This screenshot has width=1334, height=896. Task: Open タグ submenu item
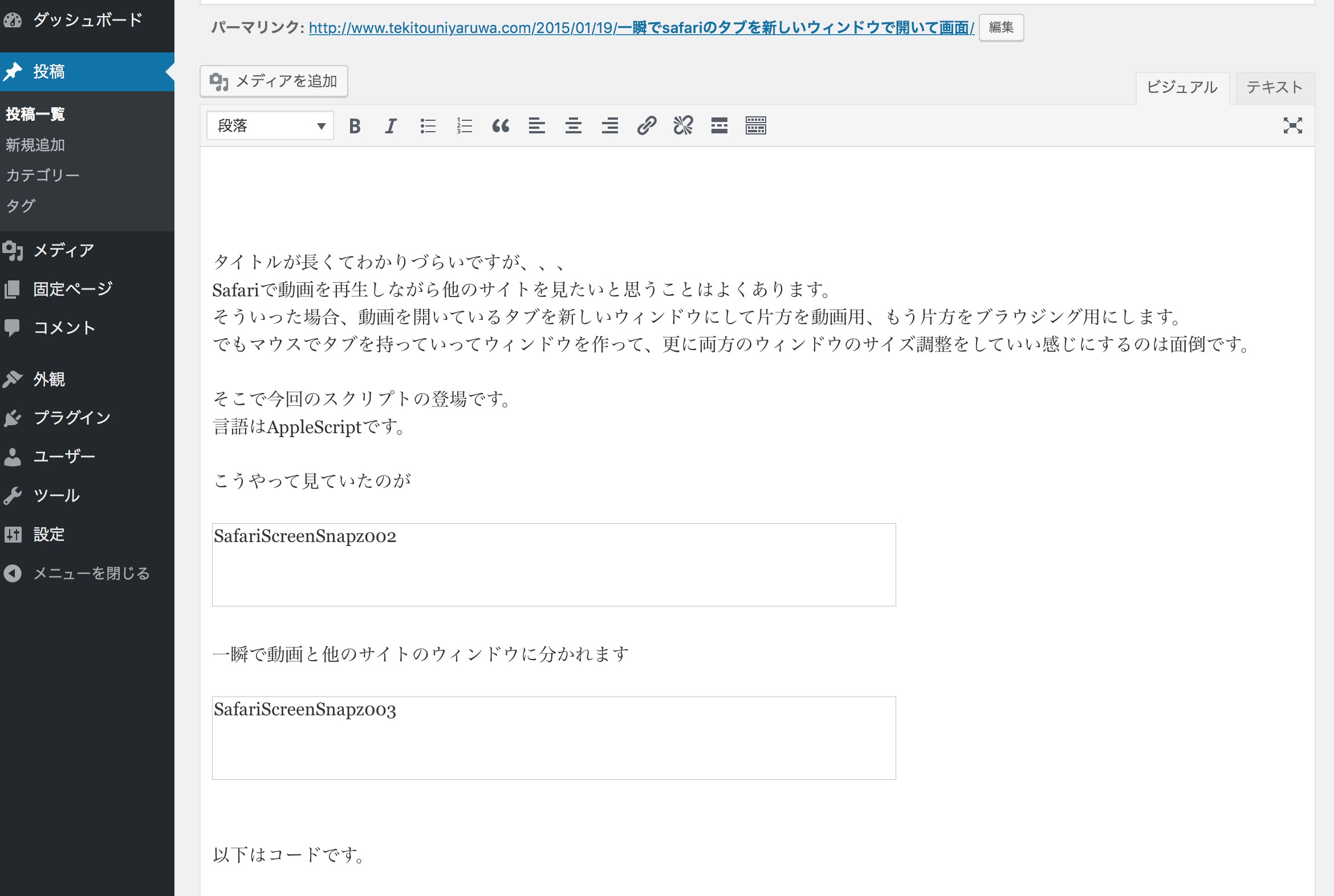[21, 206]
